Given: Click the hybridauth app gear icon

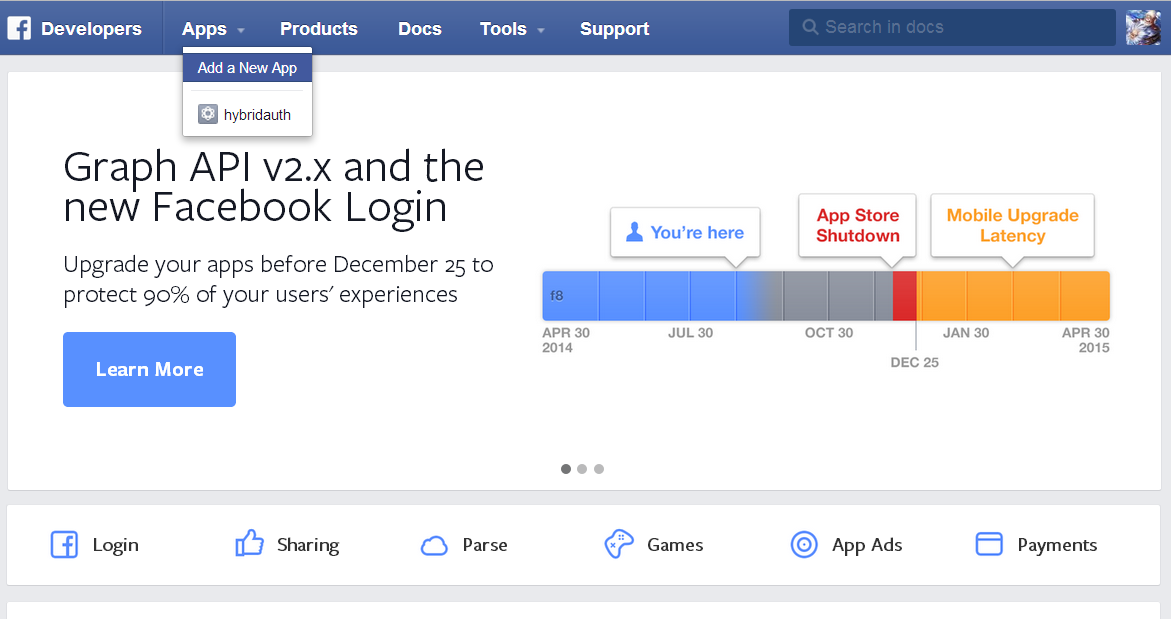Looking at the screenshot, I should point(207,114).
